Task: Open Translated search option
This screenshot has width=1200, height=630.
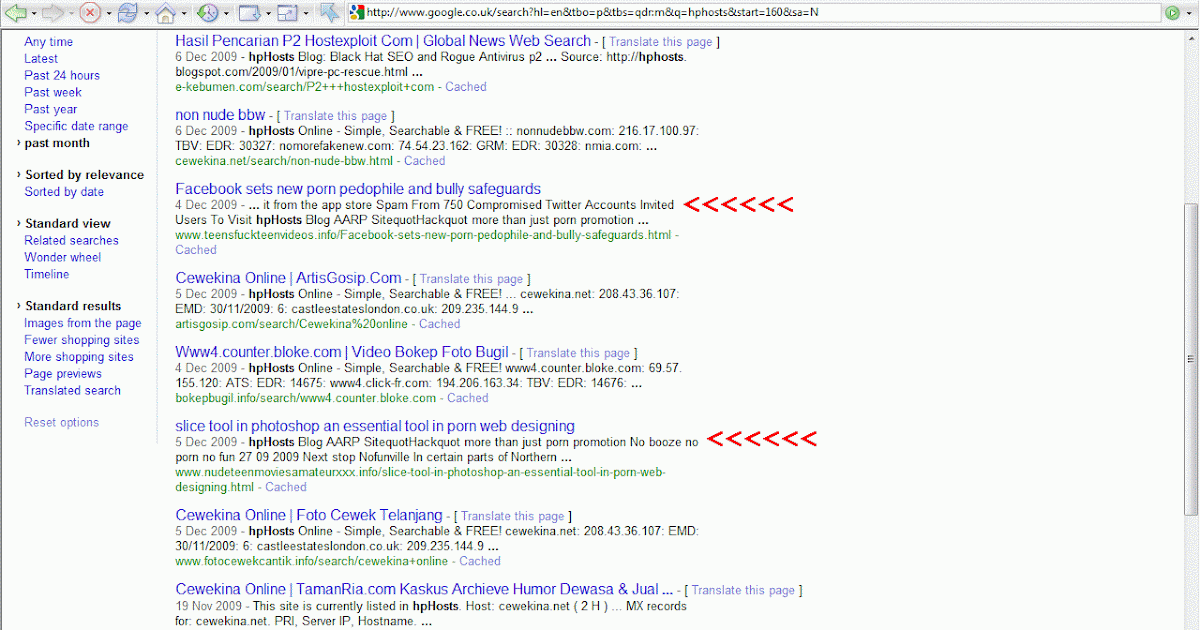Action: pyautogui.click(x=72, y=391)
